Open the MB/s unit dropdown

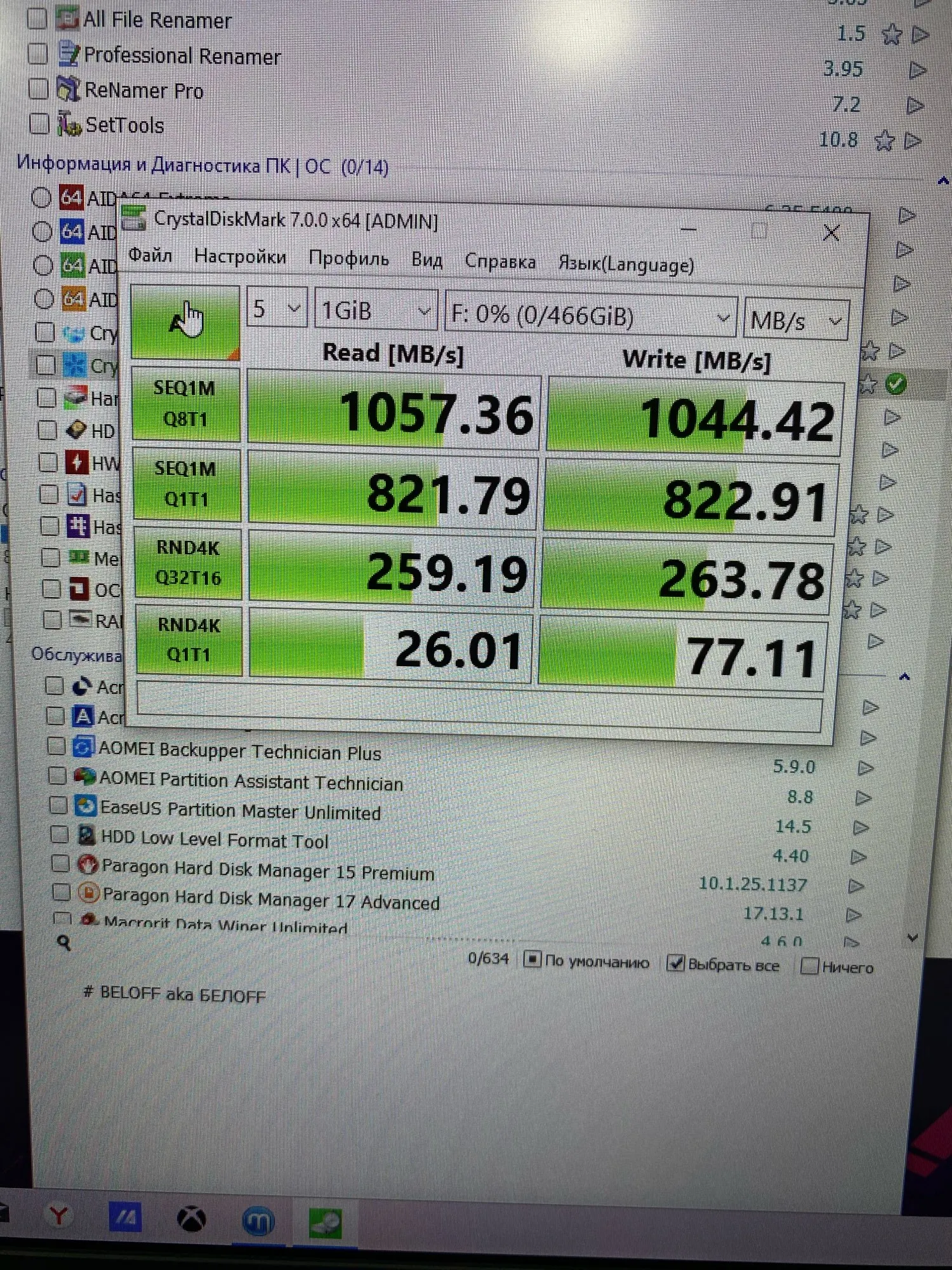[x=796, y=320]
